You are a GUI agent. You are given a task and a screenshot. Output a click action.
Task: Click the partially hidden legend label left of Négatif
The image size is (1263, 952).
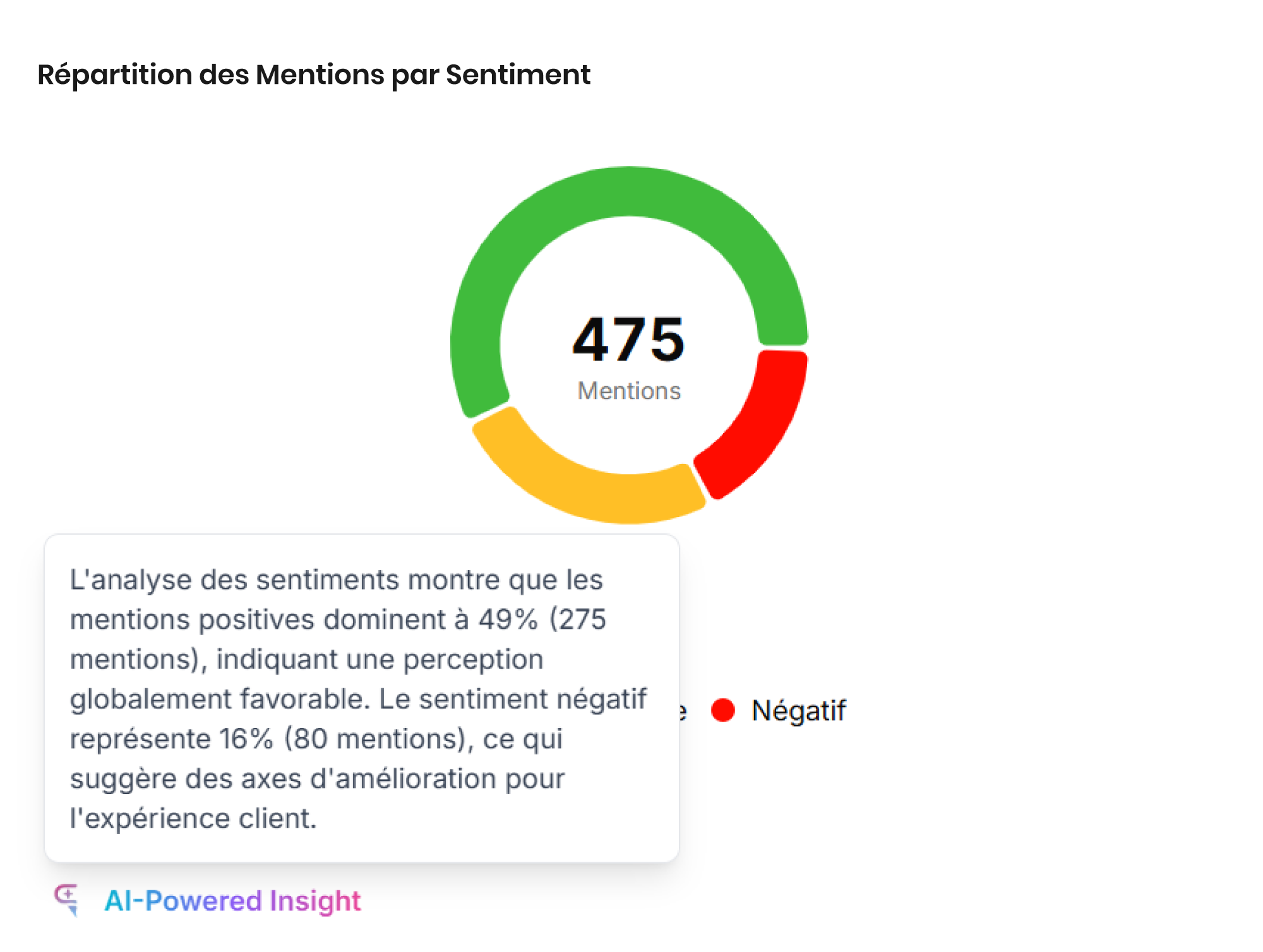(683, 711)
